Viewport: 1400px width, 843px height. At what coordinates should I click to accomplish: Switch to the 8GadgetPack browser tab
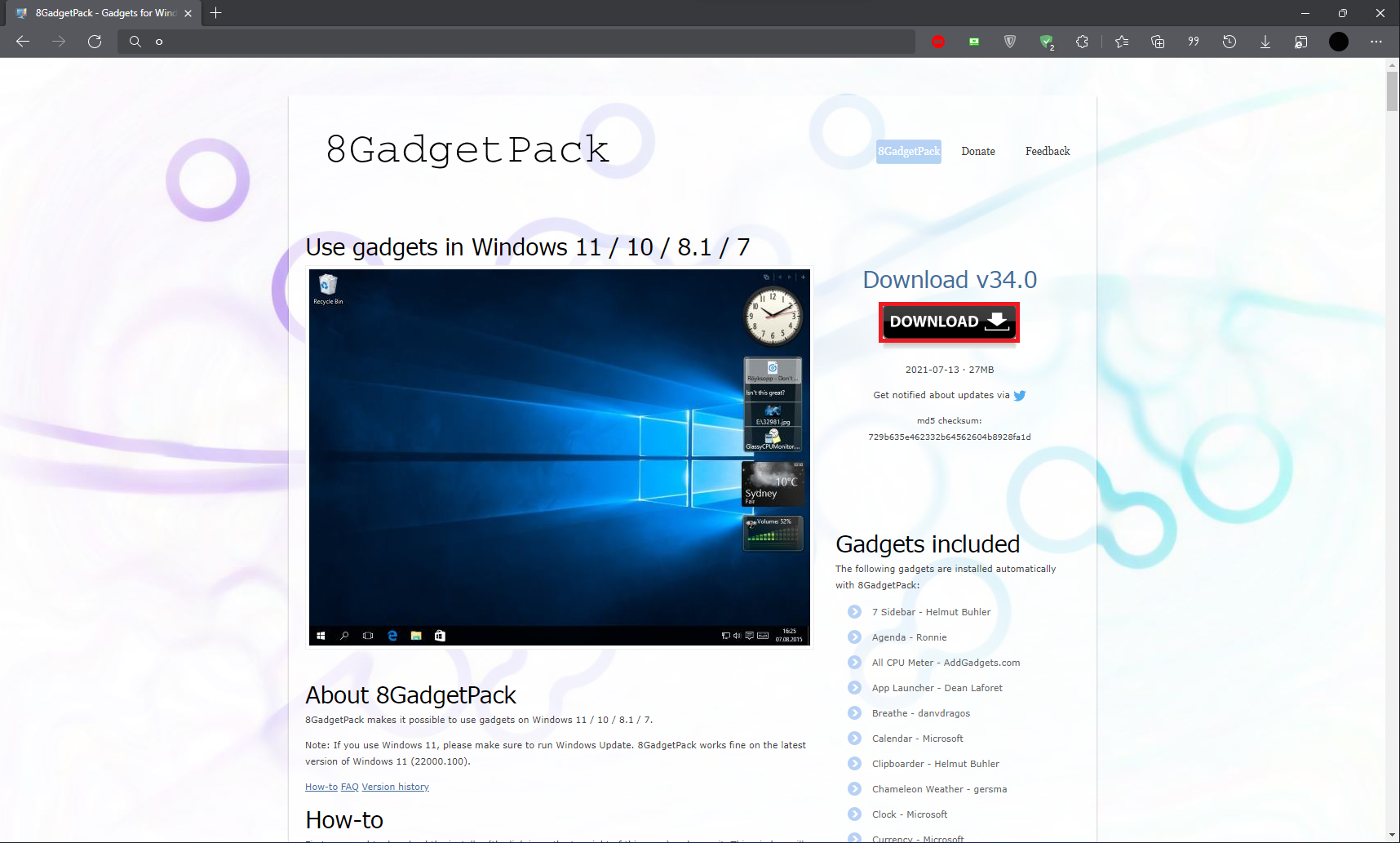pyautogui.click(x=104, y=13)
